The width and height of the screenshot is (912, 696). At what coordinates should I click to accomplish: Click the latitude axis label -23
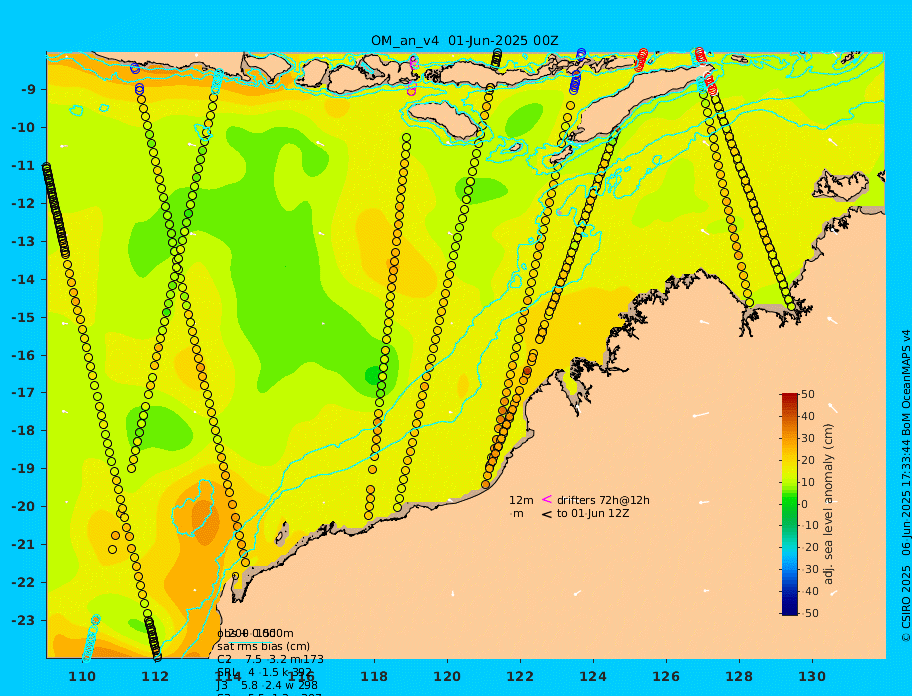[23, 620]
